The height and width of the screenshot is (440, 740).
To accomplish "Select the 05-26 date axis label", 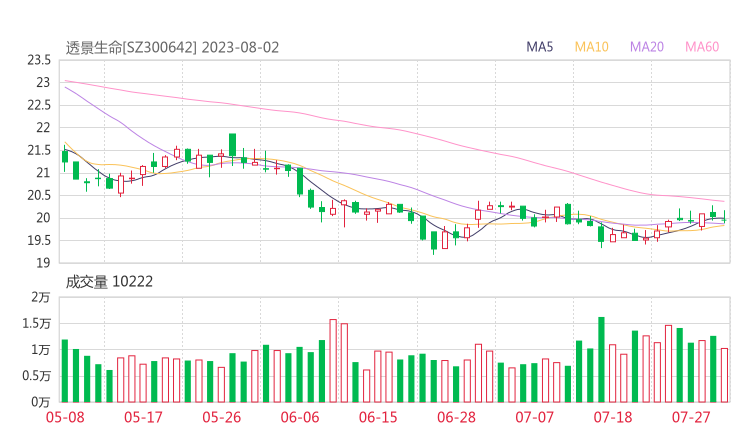I will pos(221,417).
